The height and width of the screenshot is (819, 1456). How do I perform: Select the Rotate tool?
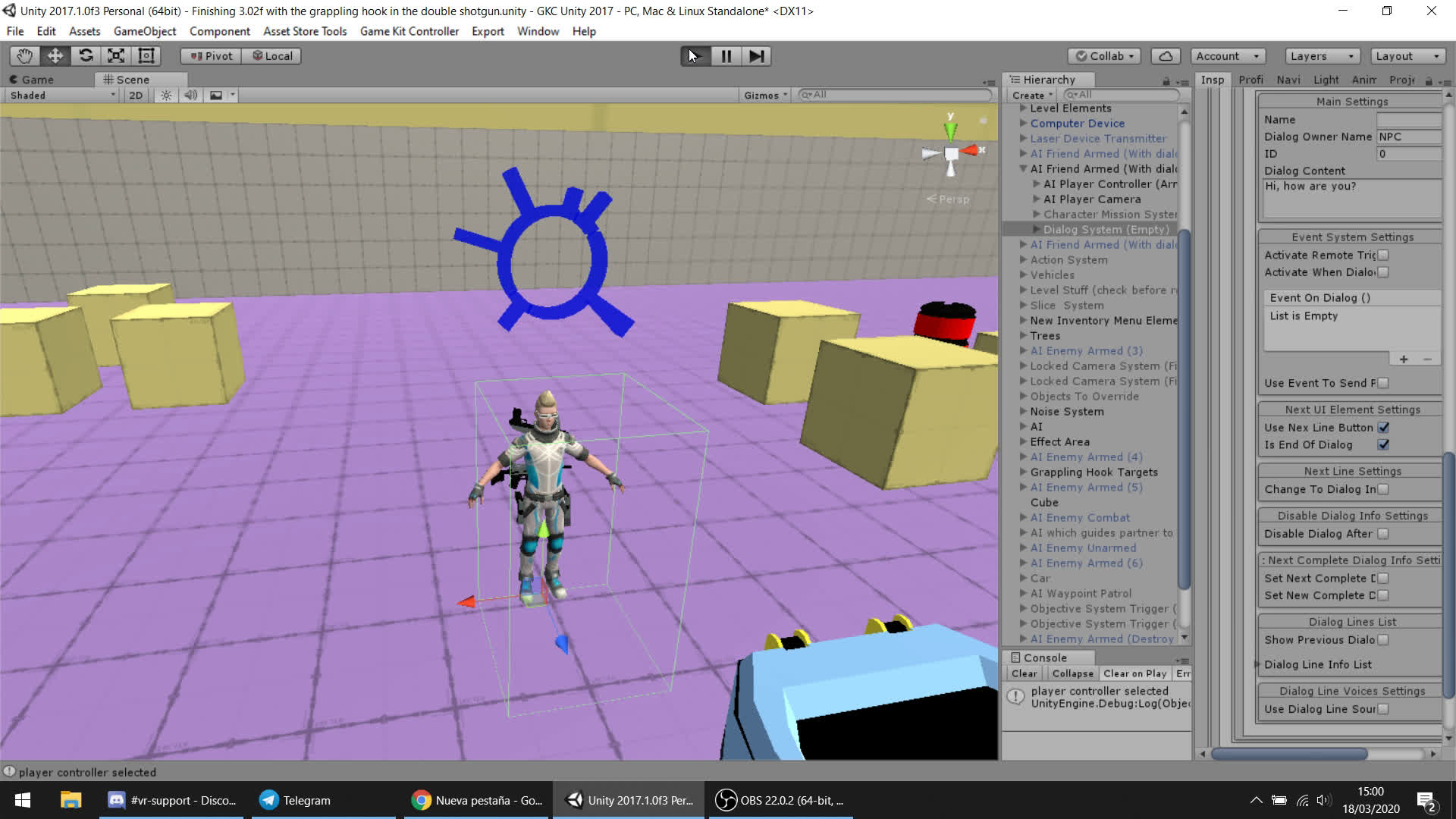pyautogui.click(x=86, y=55)
